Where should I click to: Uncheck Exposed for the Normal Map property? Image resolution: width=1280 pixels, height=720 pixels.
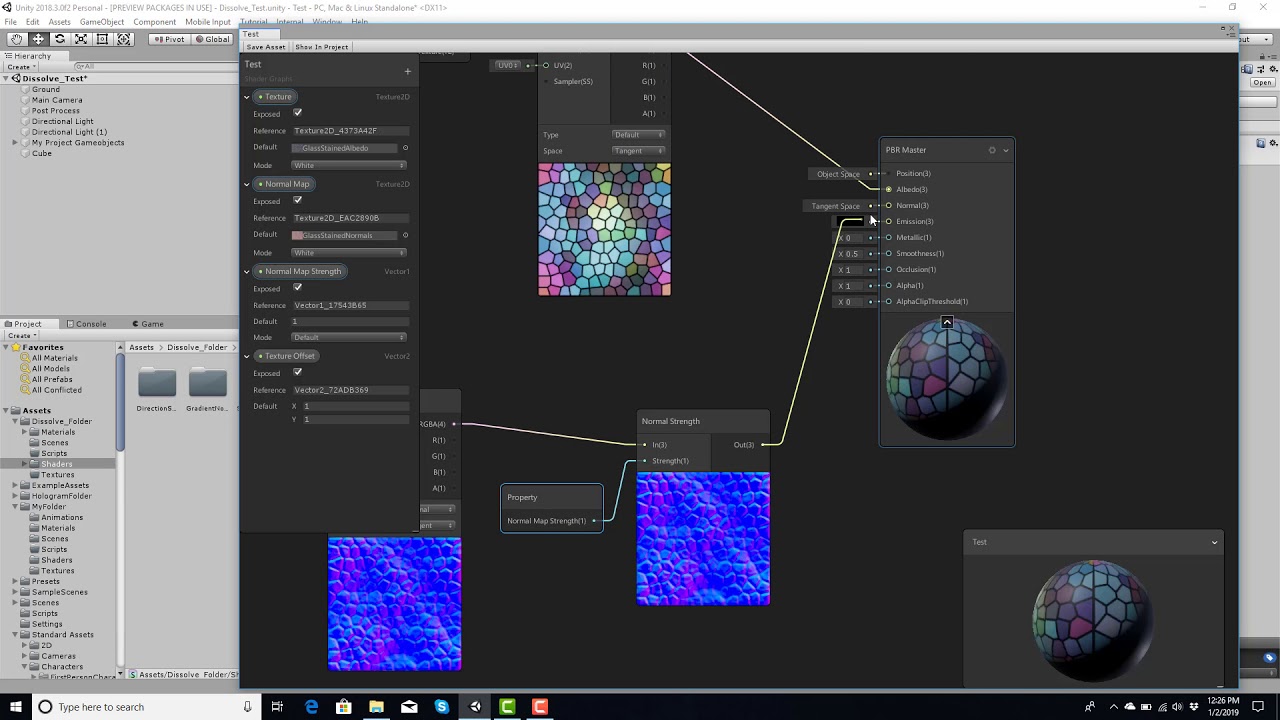point(297,200)
